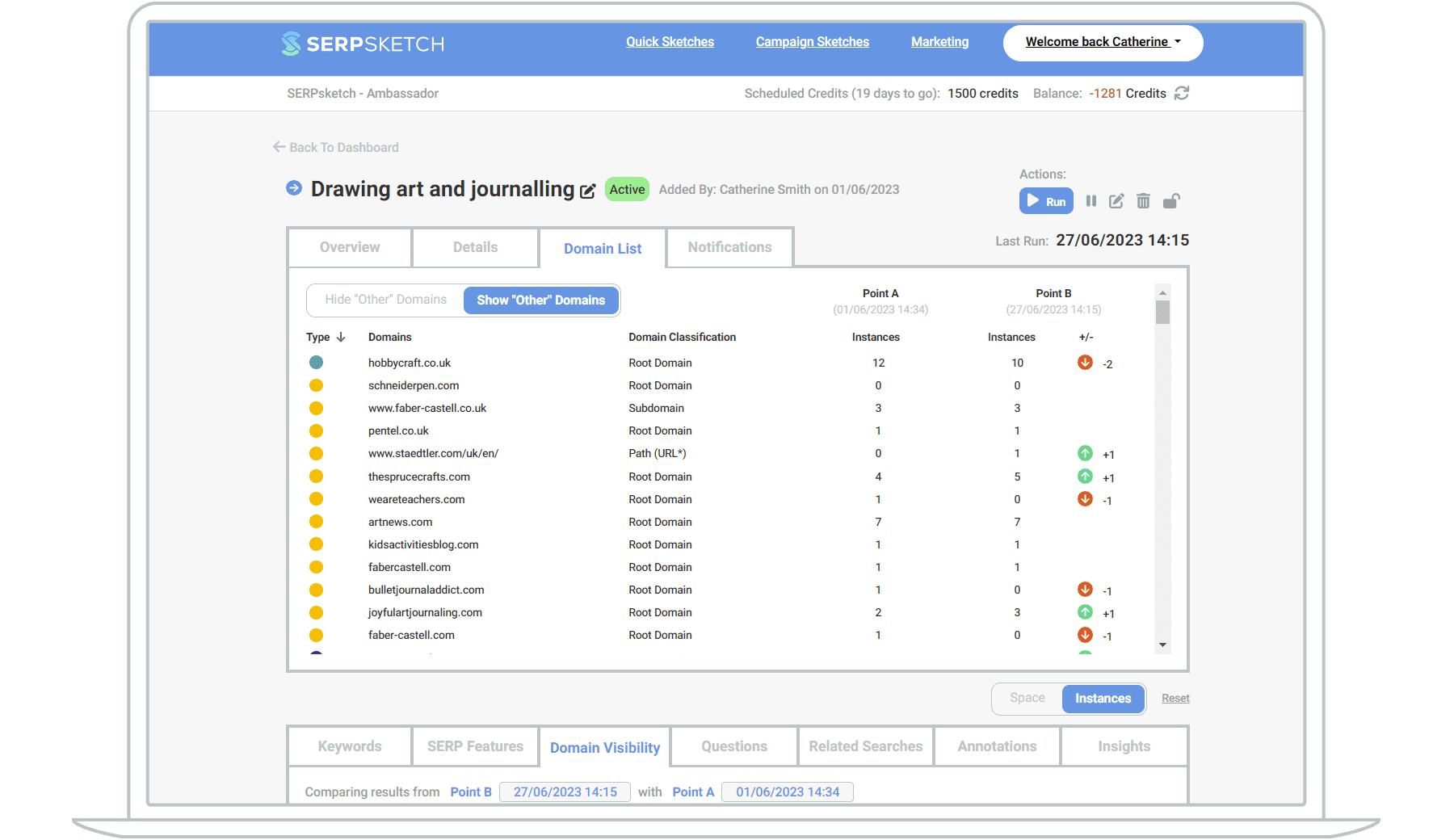Click faber-castell.com down-change arrow

point(1085,635)
